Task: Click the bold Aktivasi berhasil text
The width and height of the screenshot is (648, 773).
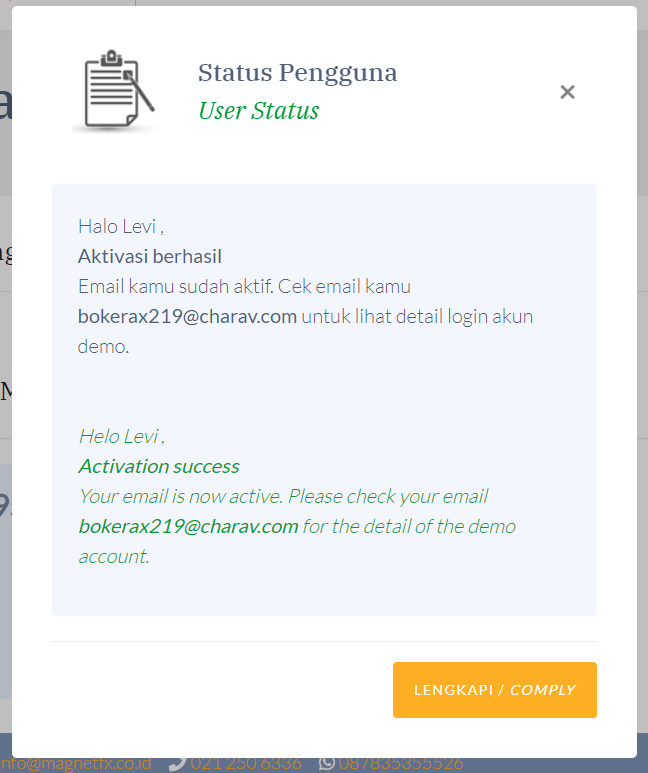Action: click(149, 257)
